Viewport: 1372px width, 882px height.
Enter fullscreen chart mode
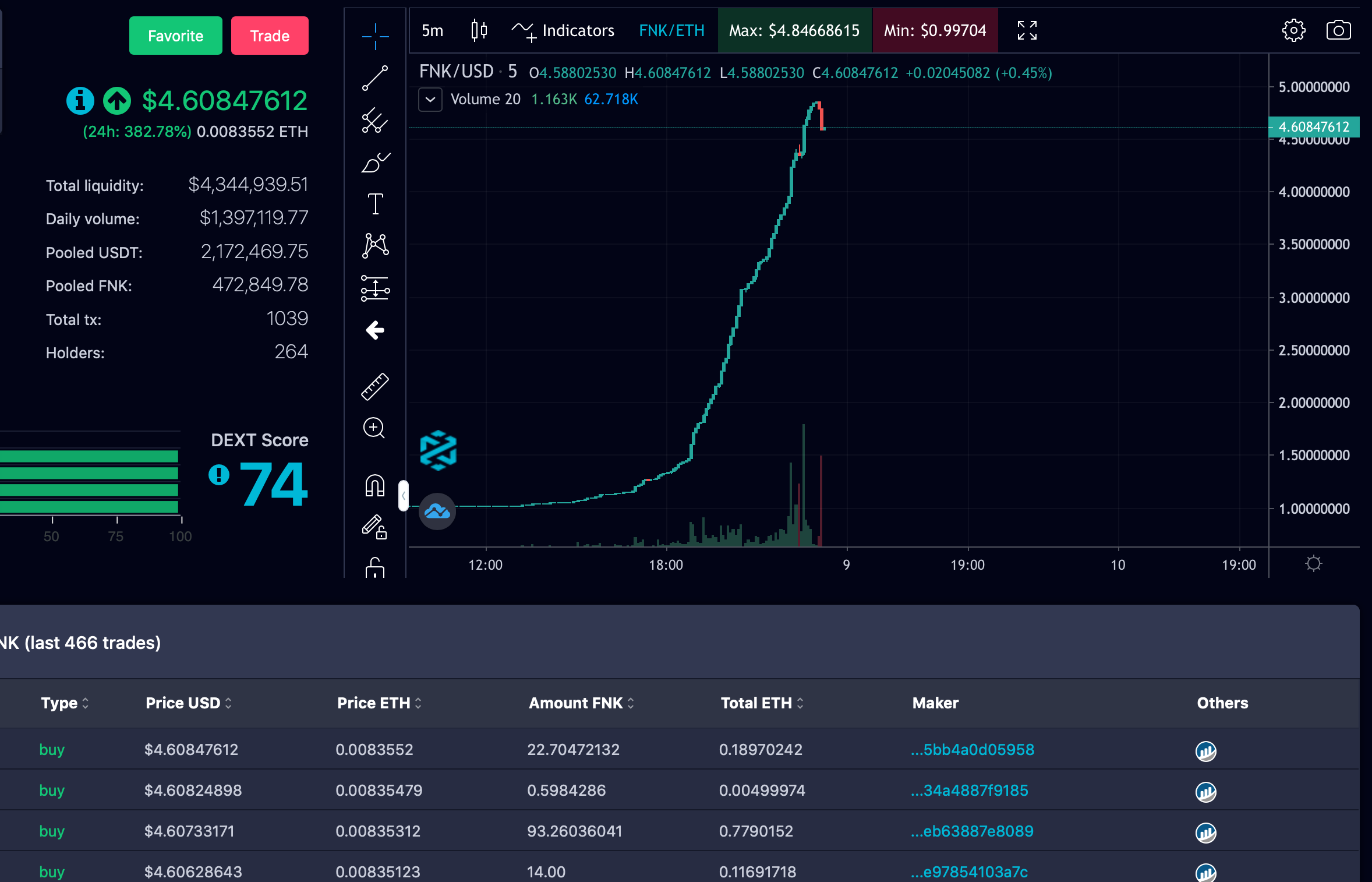click(x=1027, y=30)
